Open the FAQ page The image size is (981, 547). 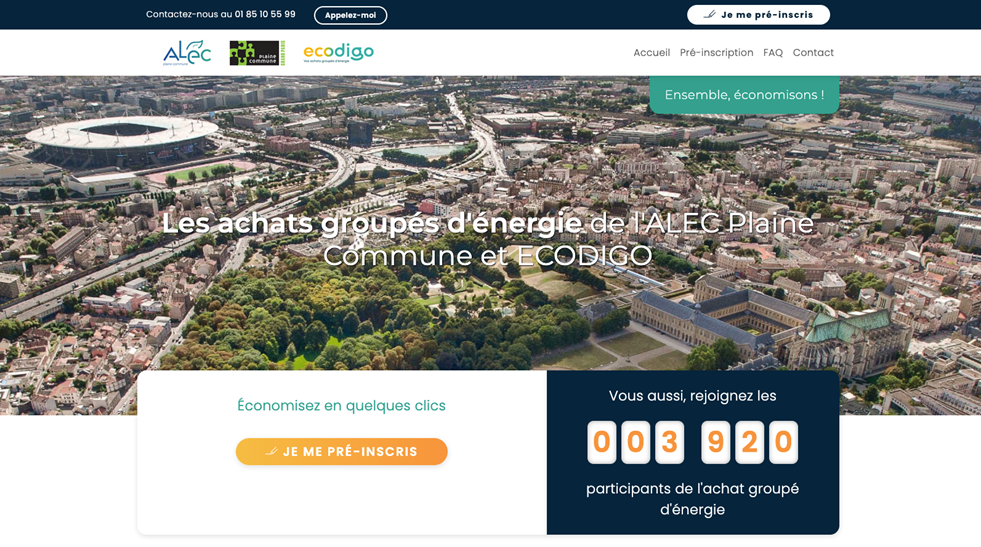773,53
